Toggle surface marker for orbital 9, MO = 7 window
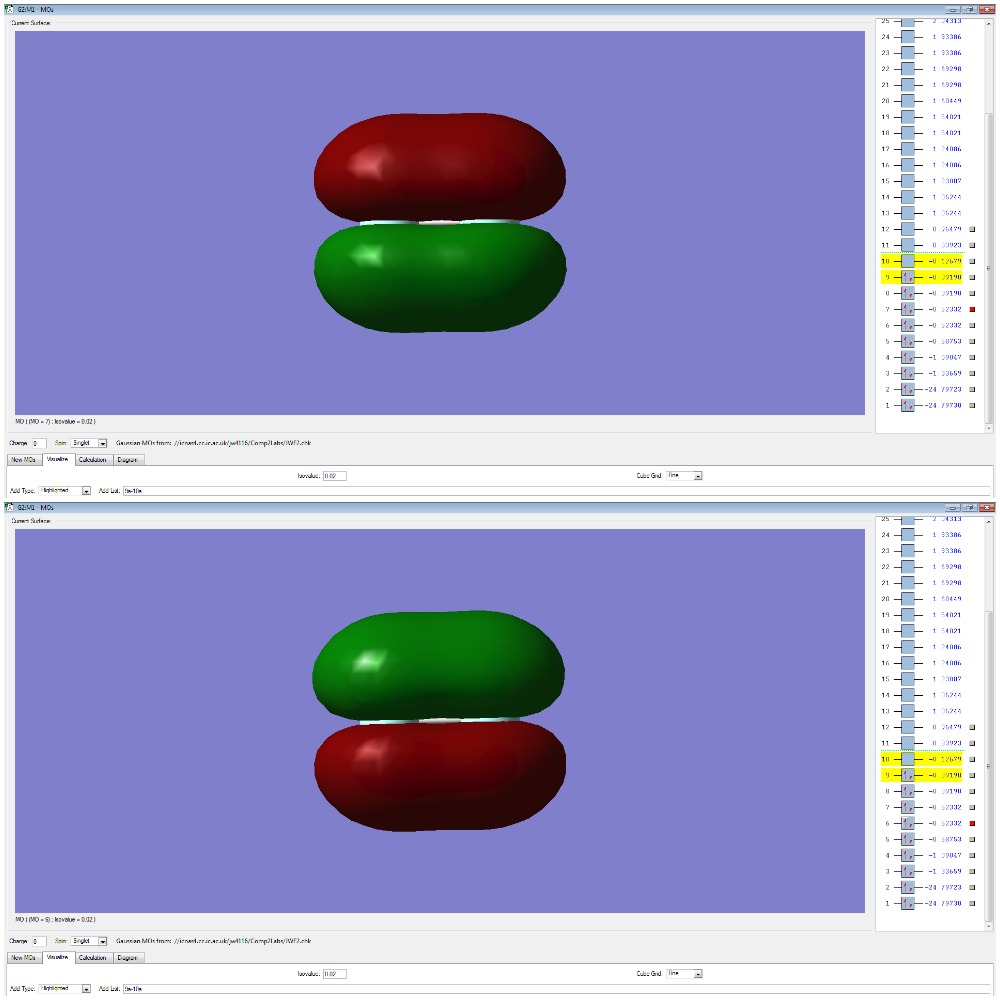The width and height of the screenshot is (1000, 1000). [x=972, y=277]
